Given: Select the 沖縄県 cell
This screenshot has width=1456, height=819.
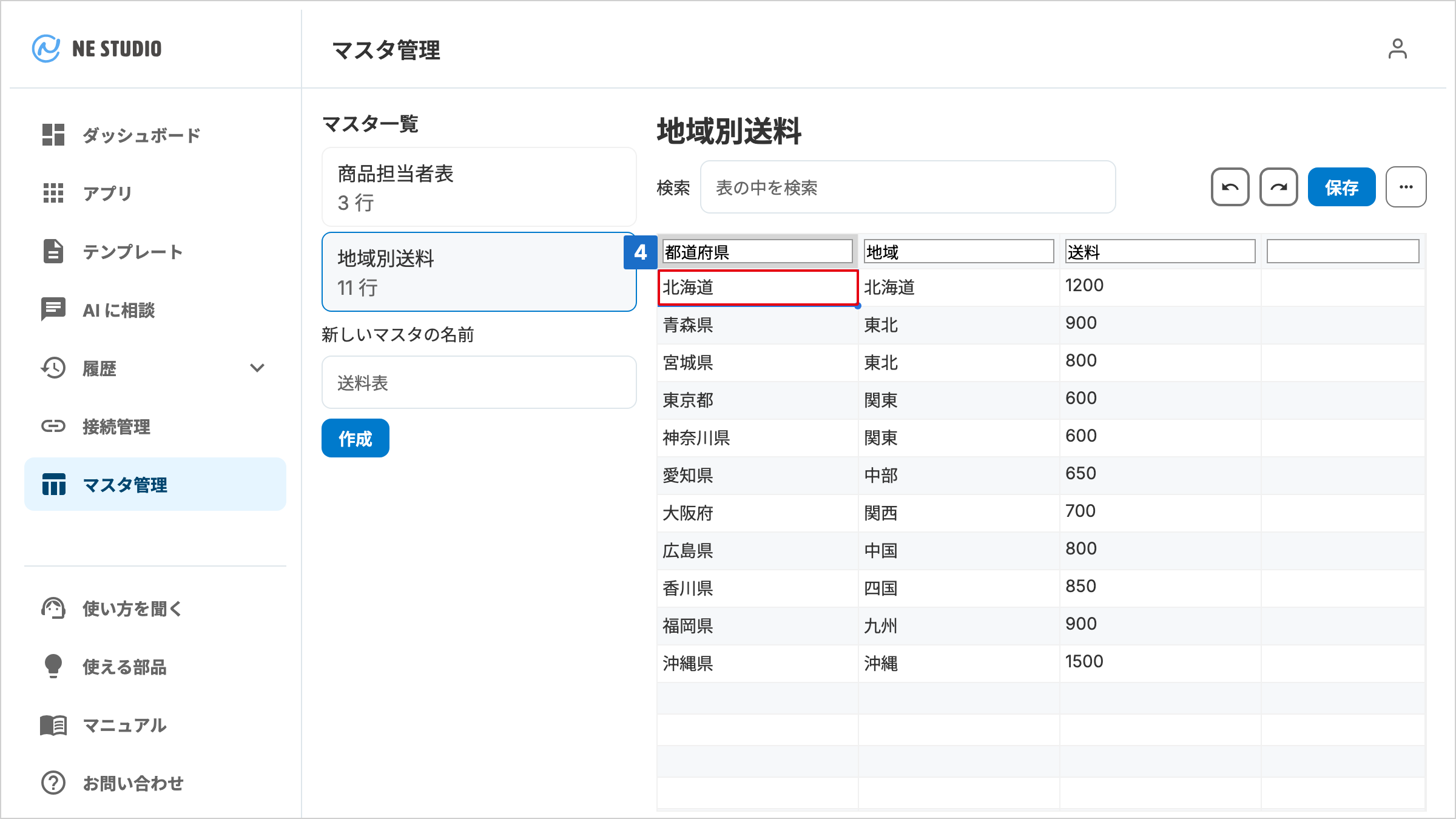Looking at the screenshot, I should (758, 664).
